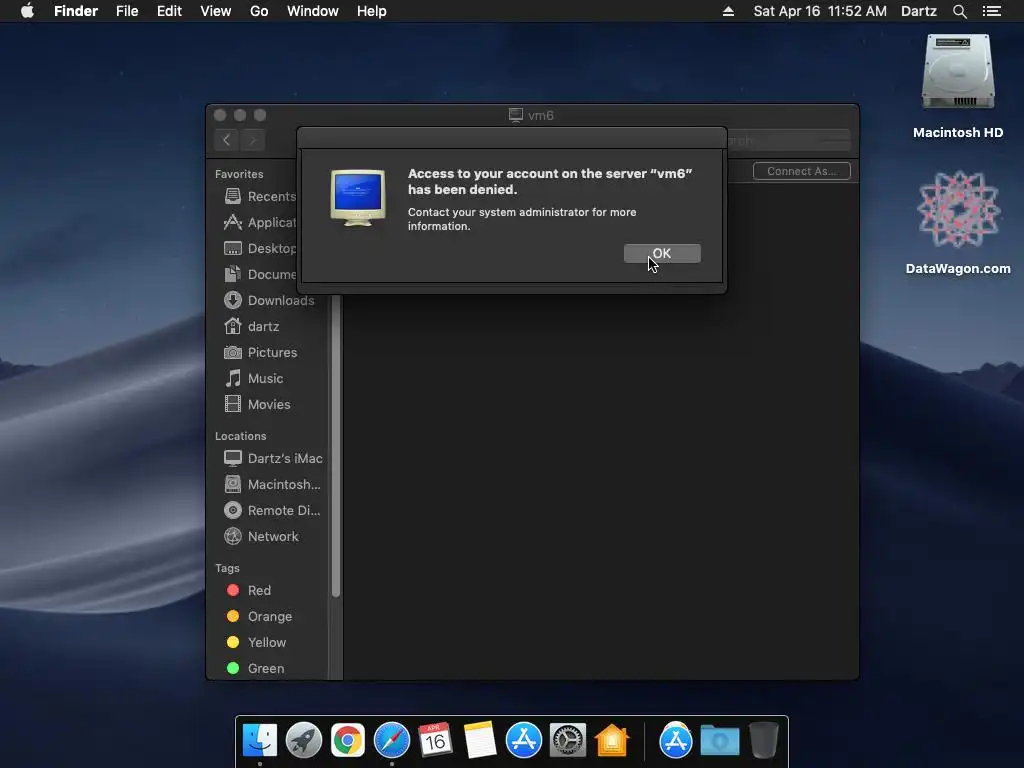1024x768 pixels.
Task: Select Music in Finder sidebar
Action: coord(253,379)
